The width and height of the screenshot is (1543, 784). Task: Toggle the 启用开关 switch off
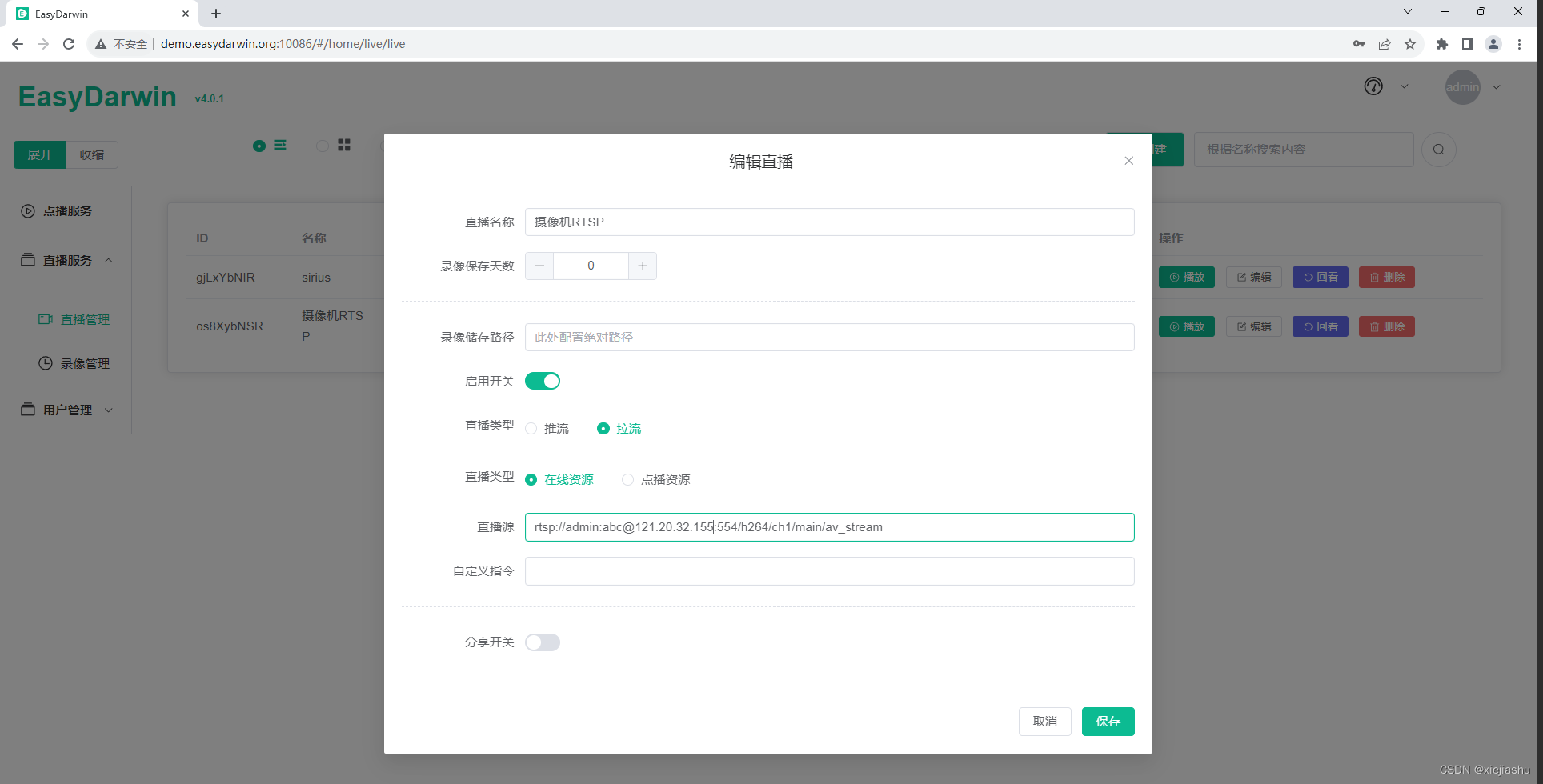[x=543, y=381]
